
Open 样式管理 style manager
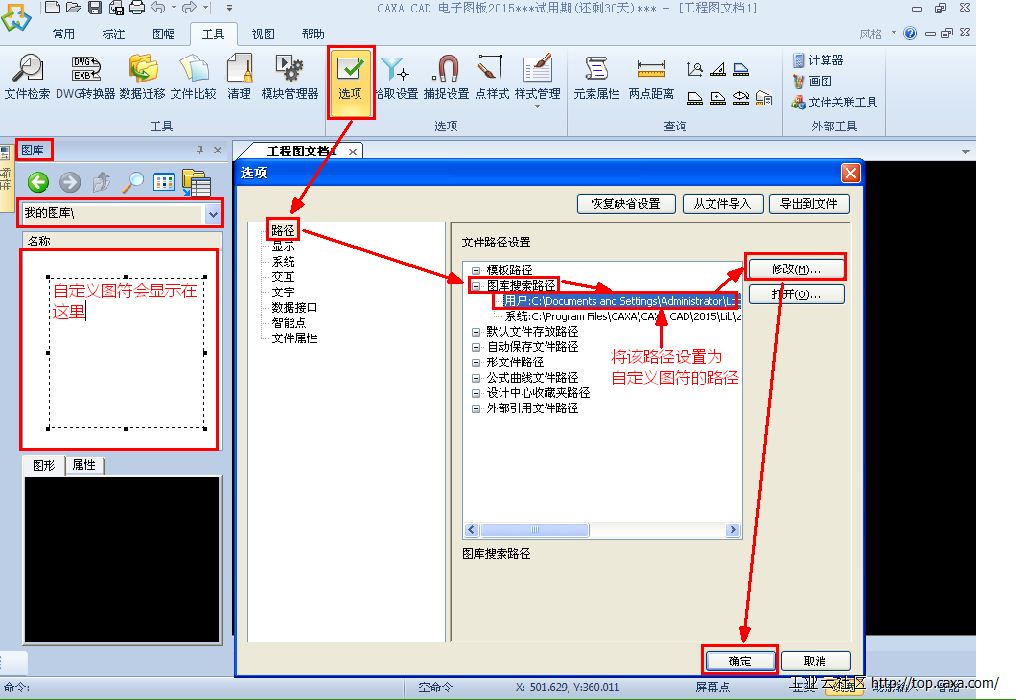tap(538, 78)
